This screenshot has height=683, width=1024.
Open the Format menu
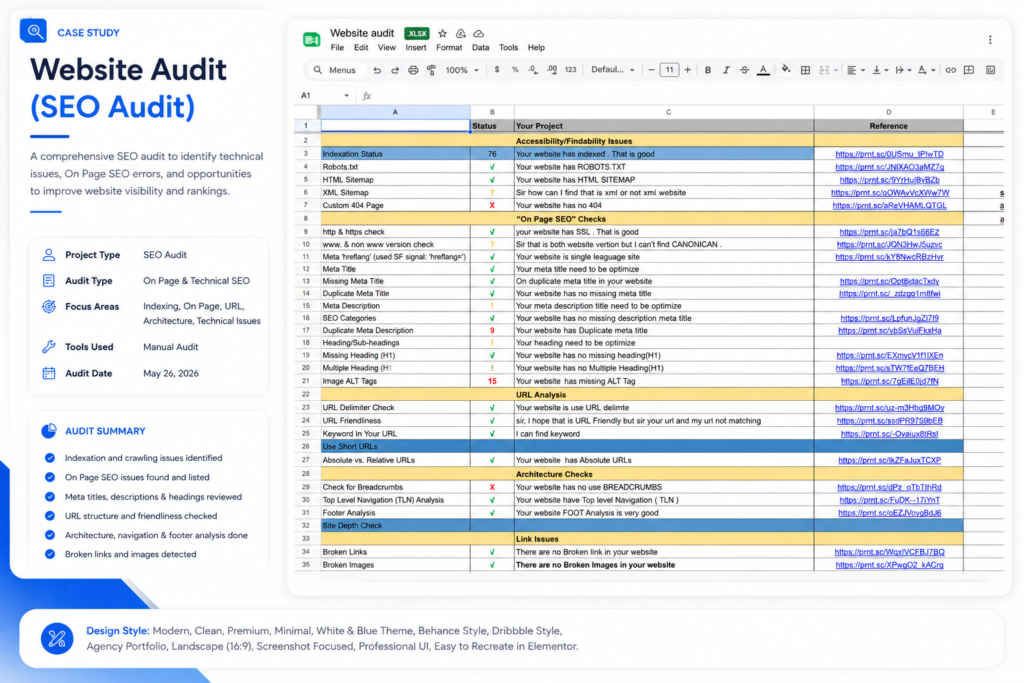[x=449, y=48]
